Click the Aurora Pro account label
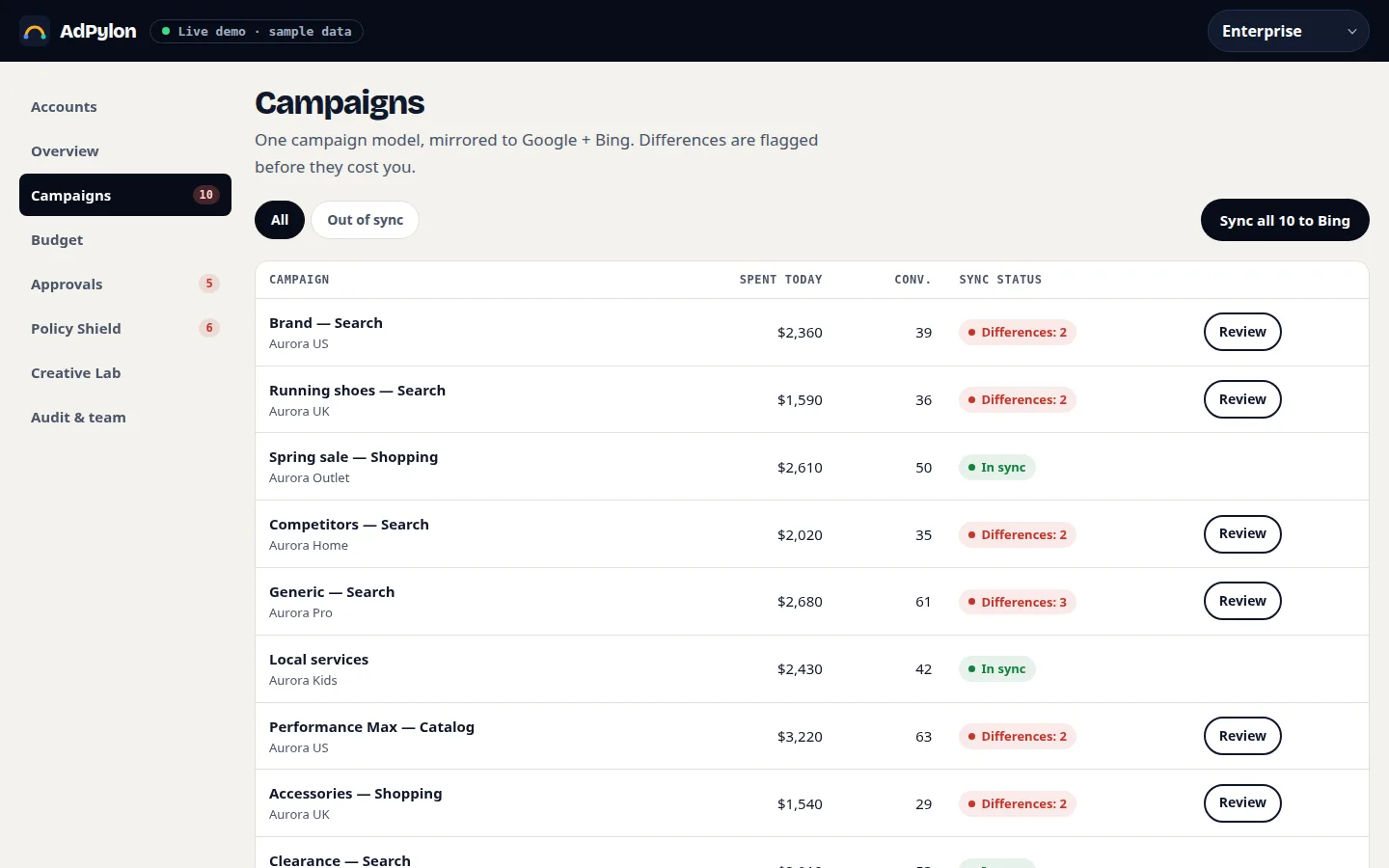This screenshot has width=1389, height=868. pos(300,613)
